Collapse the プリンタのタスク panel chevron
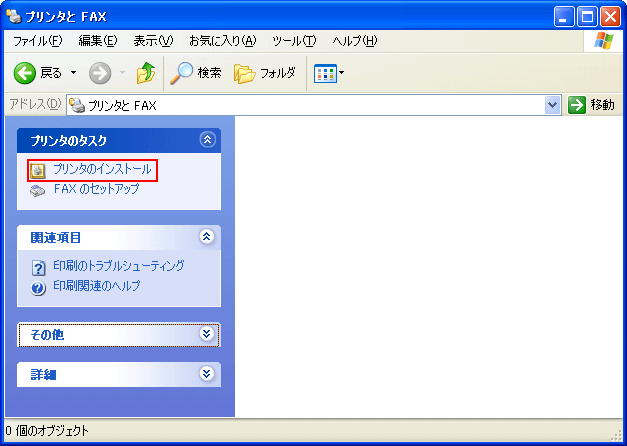Viewport: 627px width, 446px height. point(207,140)
